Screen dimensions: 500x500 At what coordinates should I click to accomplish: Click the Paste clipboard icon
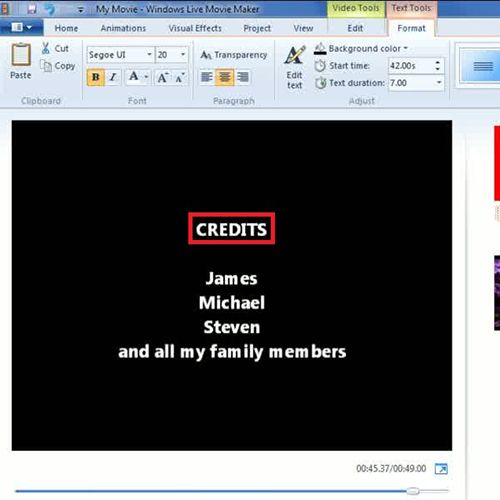click(21, 55)
